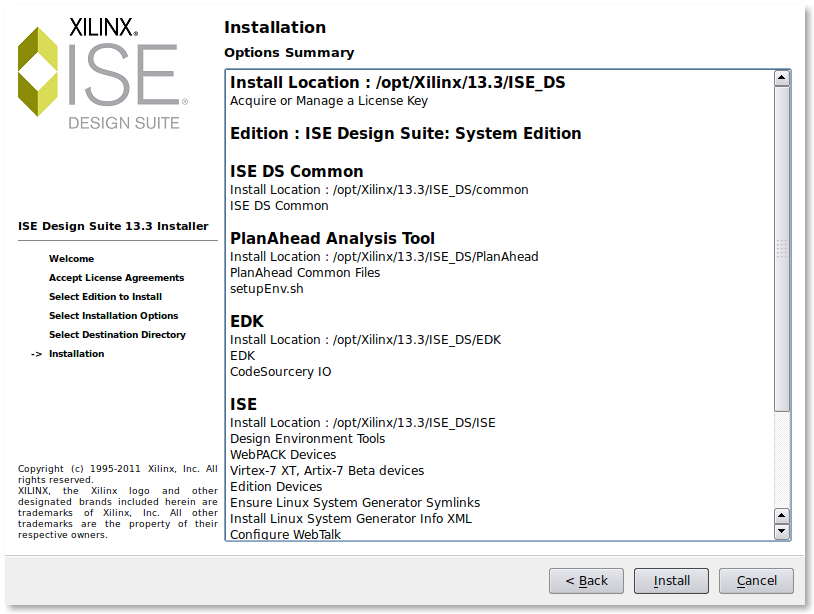Click the Install button

pyautogui.click(x=671, y=580)
